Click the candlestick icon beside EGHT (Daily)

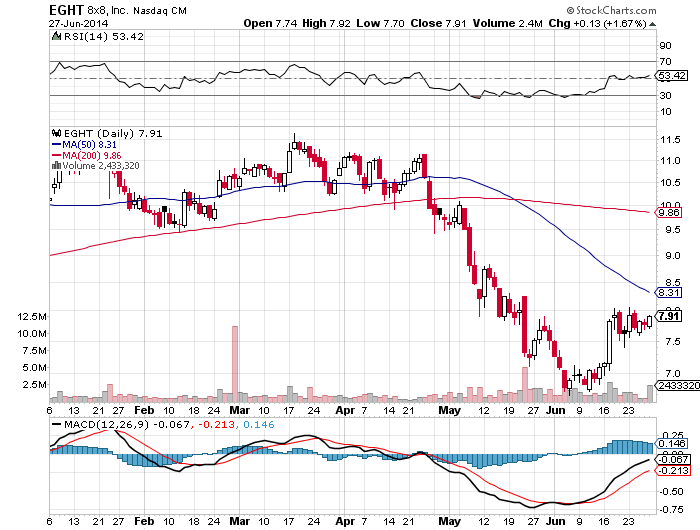coord(56,134)
